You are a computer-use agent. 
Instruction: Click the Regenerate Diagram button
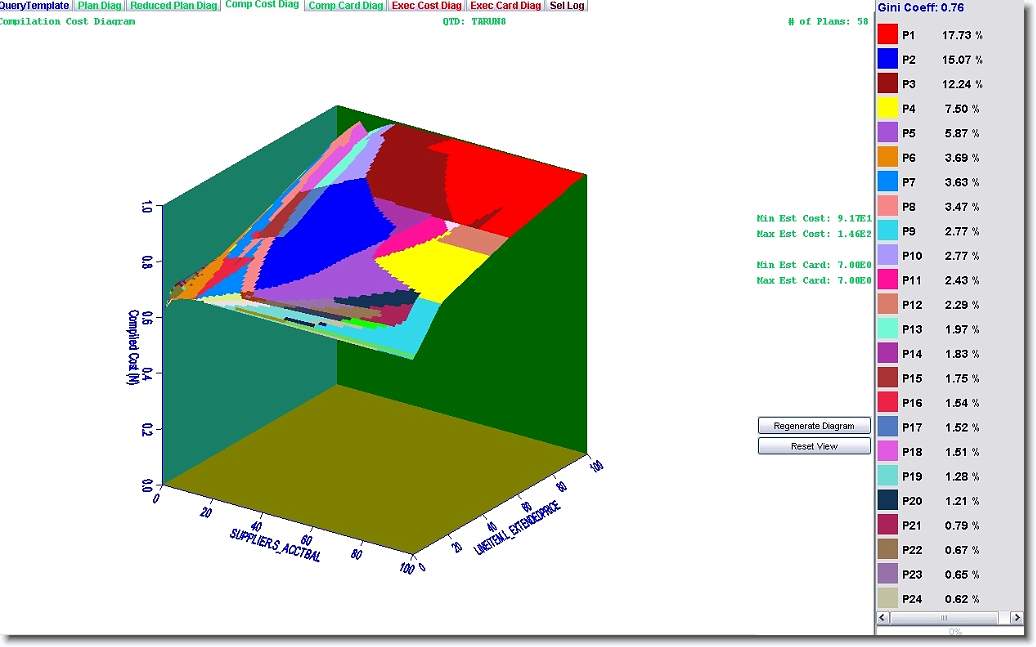tap(814, 426)
